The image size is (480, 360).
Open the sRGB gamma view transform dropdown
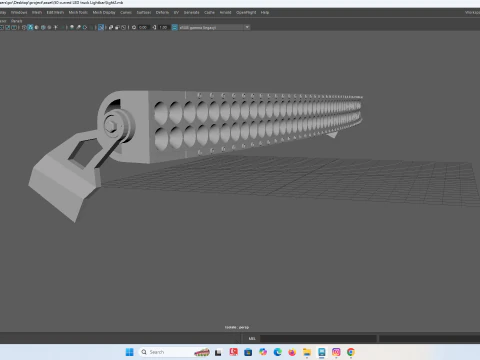[x=214, y=27]
